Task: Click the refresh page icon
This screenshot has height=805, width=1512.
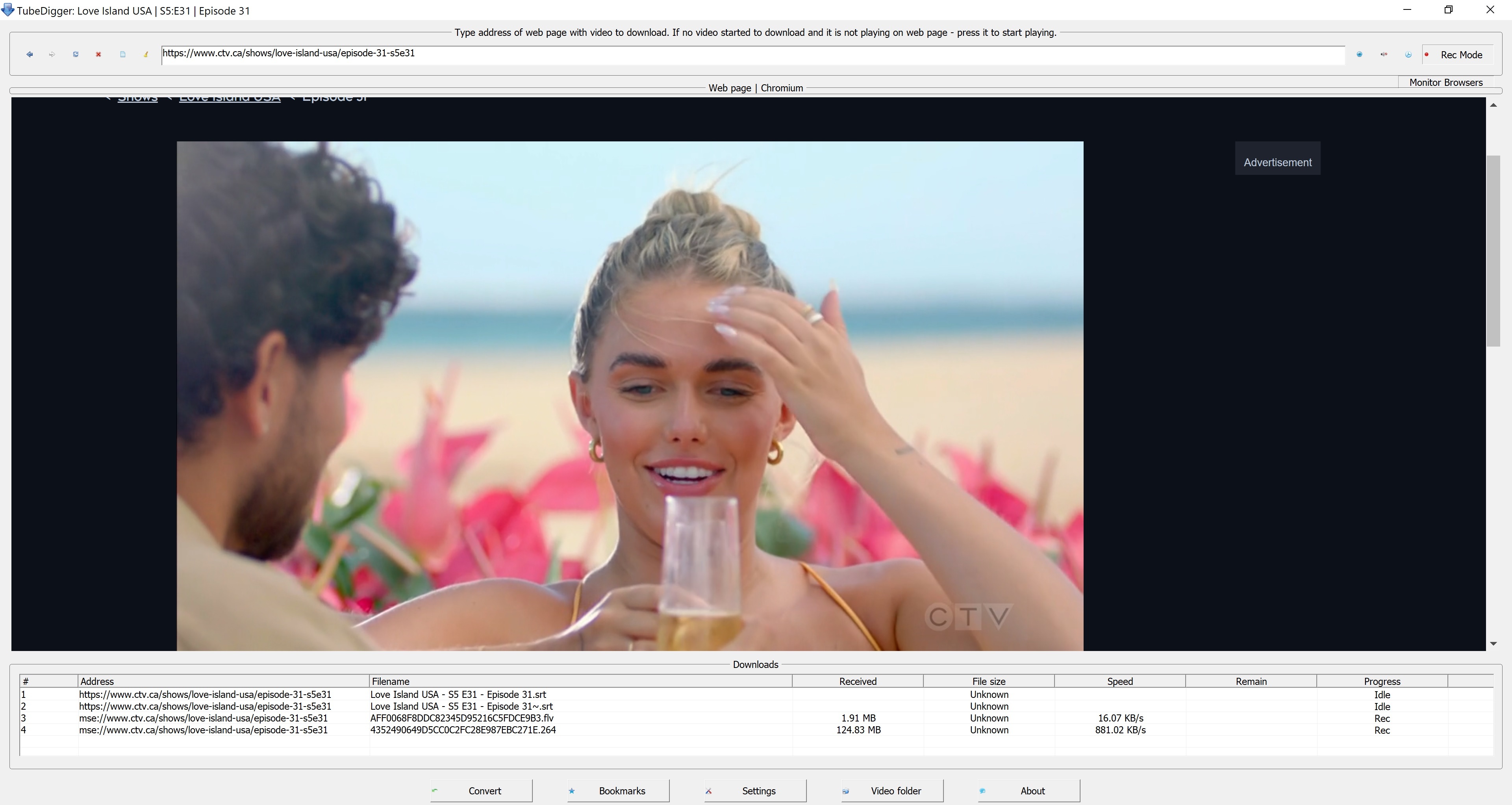Action: click(76, 55)
